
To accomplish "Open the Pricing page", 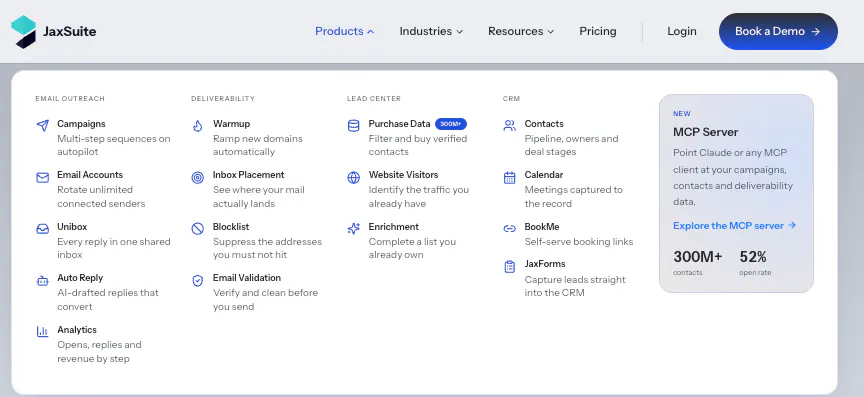I will [598, 31].
